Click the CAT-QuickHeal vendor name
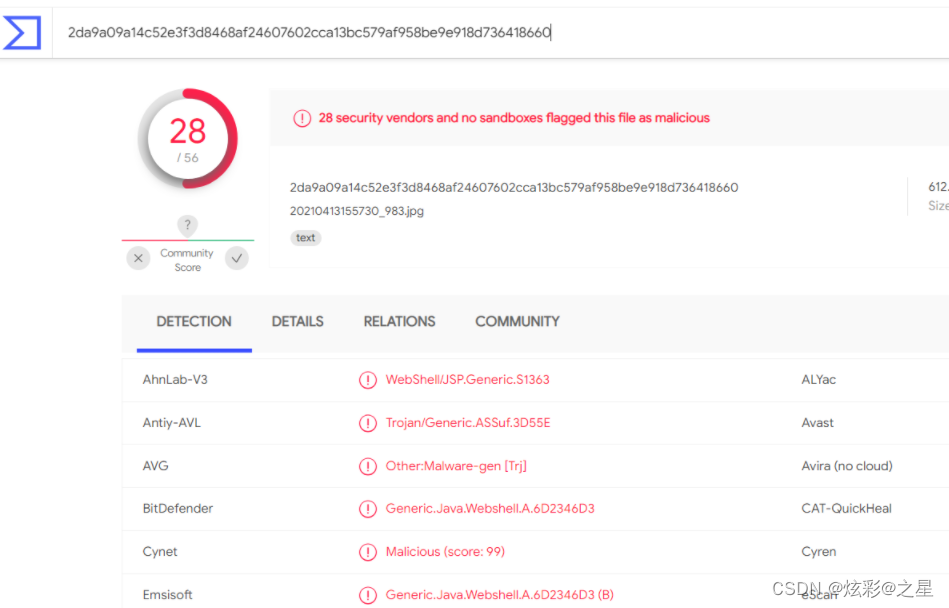Viewport: 949px width, 608px height. click(846, 509)
